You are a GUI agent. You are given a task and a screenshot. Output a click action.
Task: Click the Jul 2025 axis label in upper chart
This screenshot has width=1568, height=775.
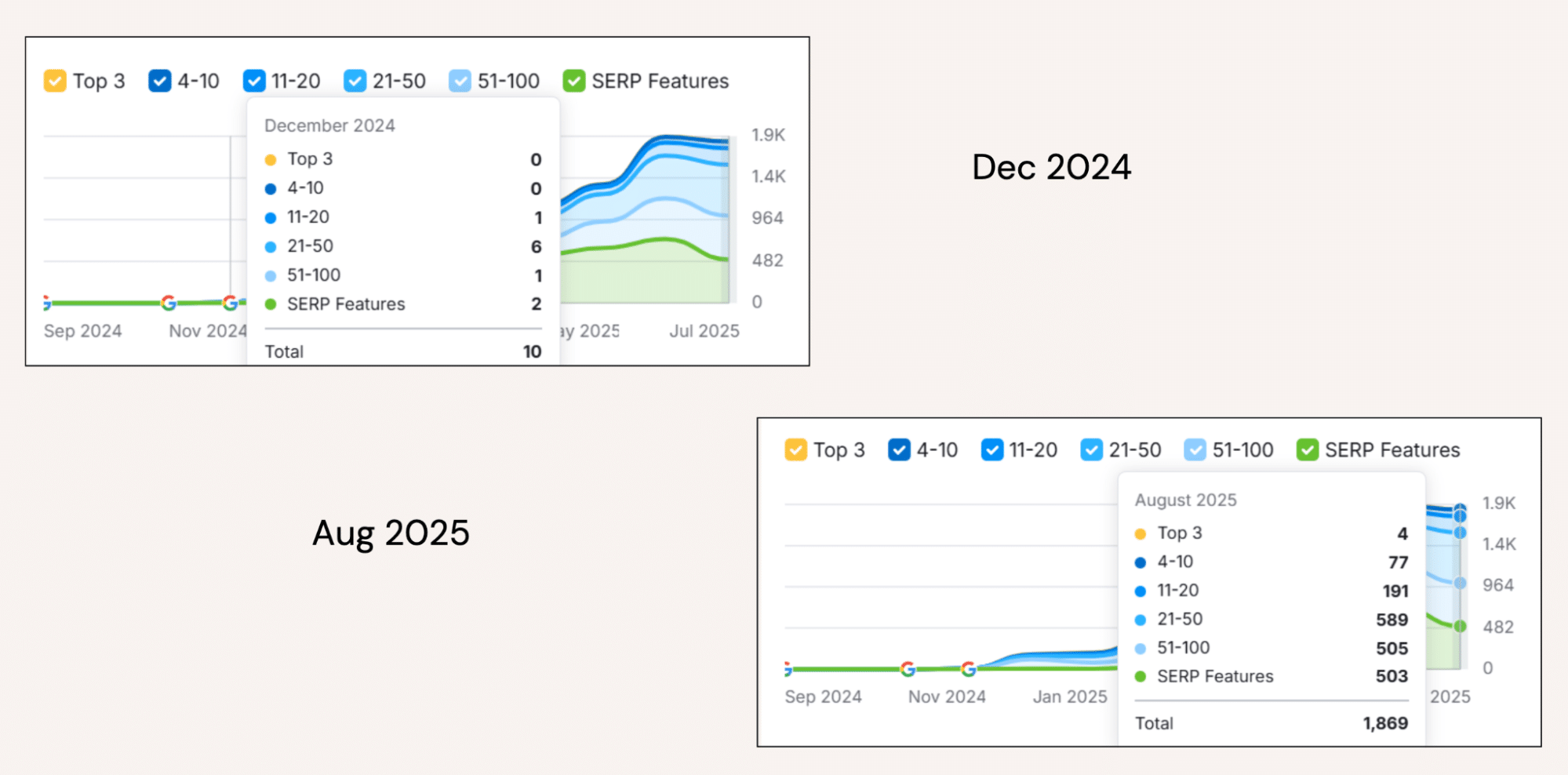(x=704, y=331)
